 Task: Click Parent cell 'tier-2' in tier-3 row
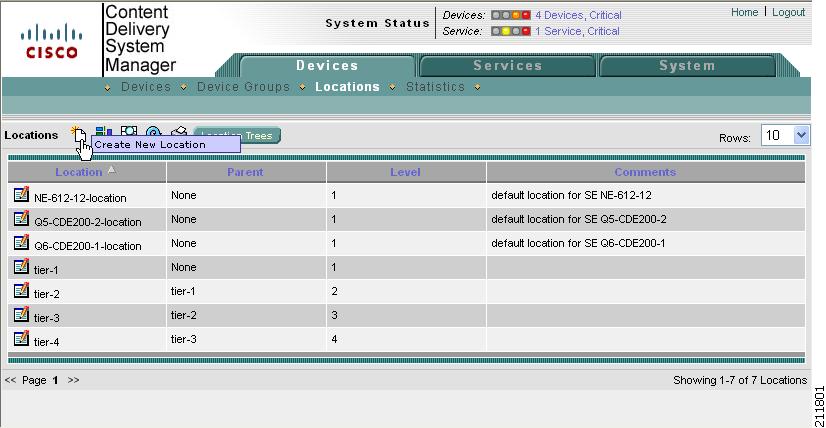click(184, 315)
